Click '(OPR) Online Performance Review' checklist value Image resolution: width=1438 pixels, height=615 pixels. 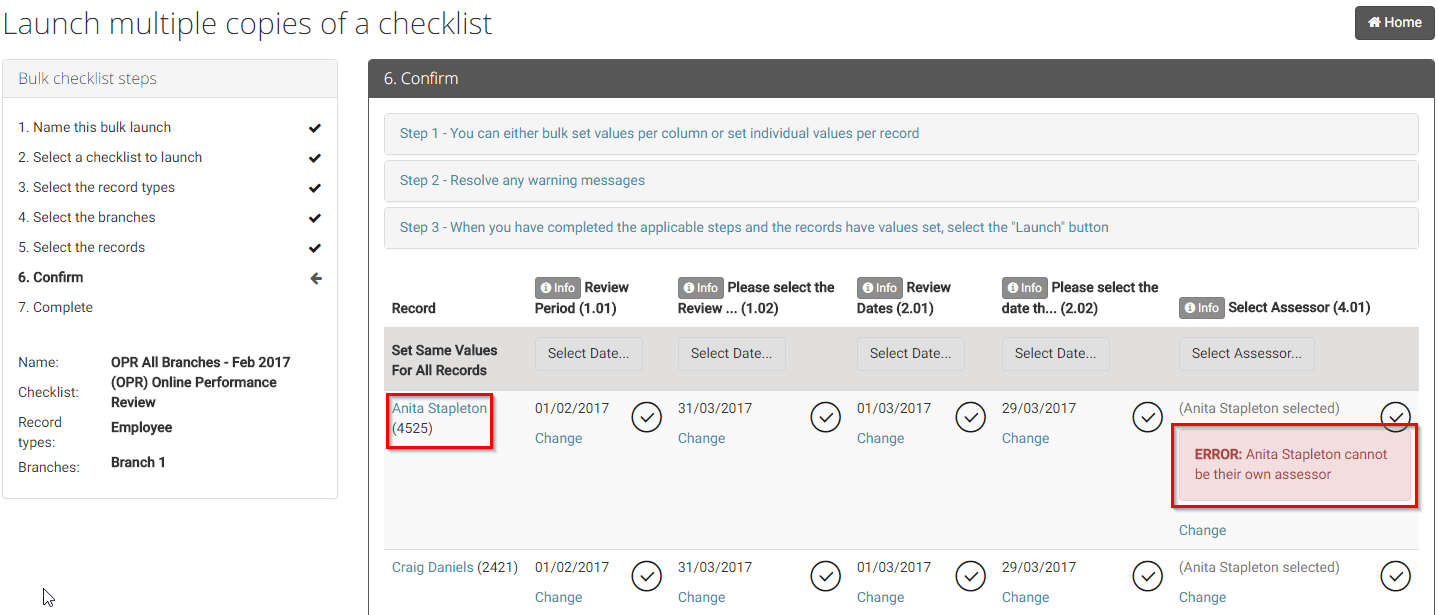[x=194, y=392]
